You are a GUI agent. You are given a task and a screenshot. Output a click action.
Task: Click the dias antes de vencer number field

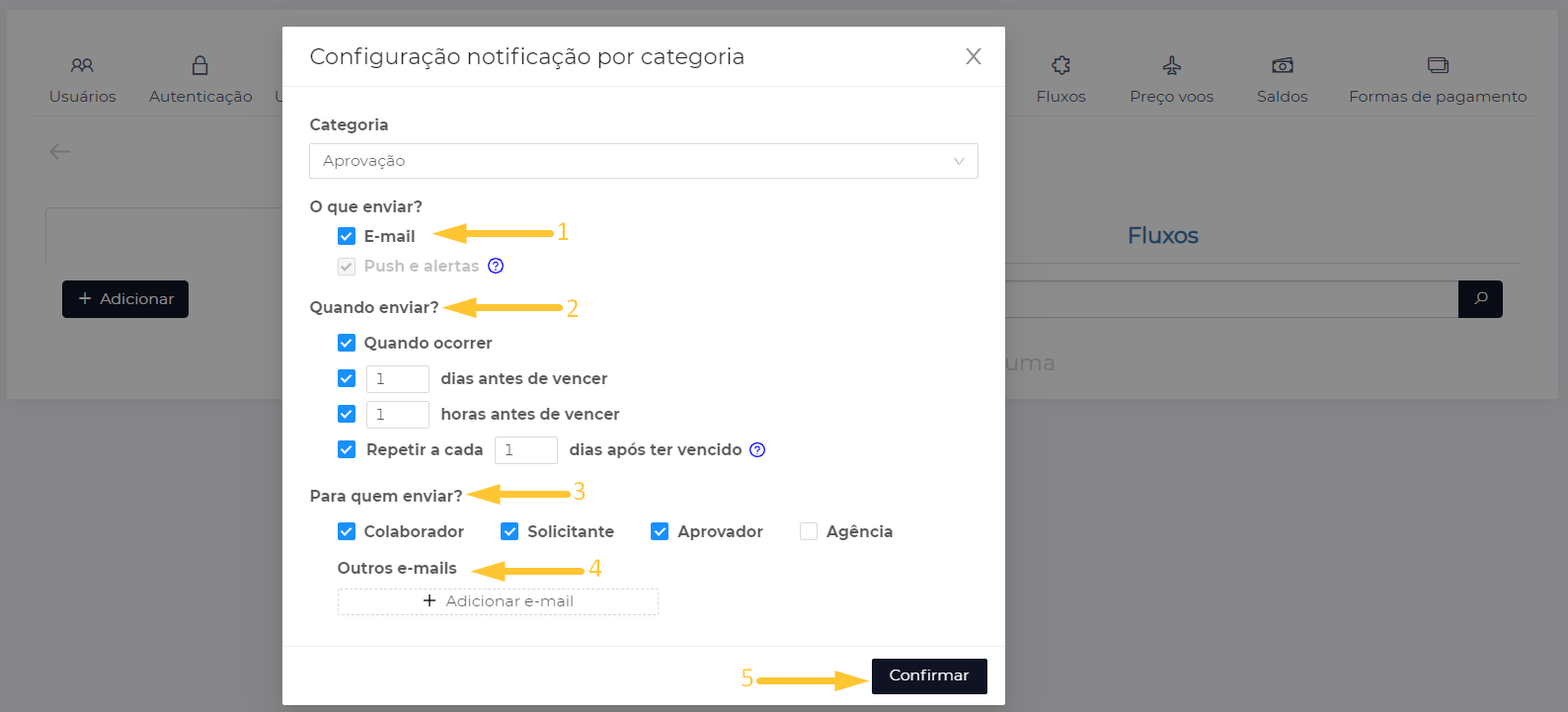click(397, 378)
